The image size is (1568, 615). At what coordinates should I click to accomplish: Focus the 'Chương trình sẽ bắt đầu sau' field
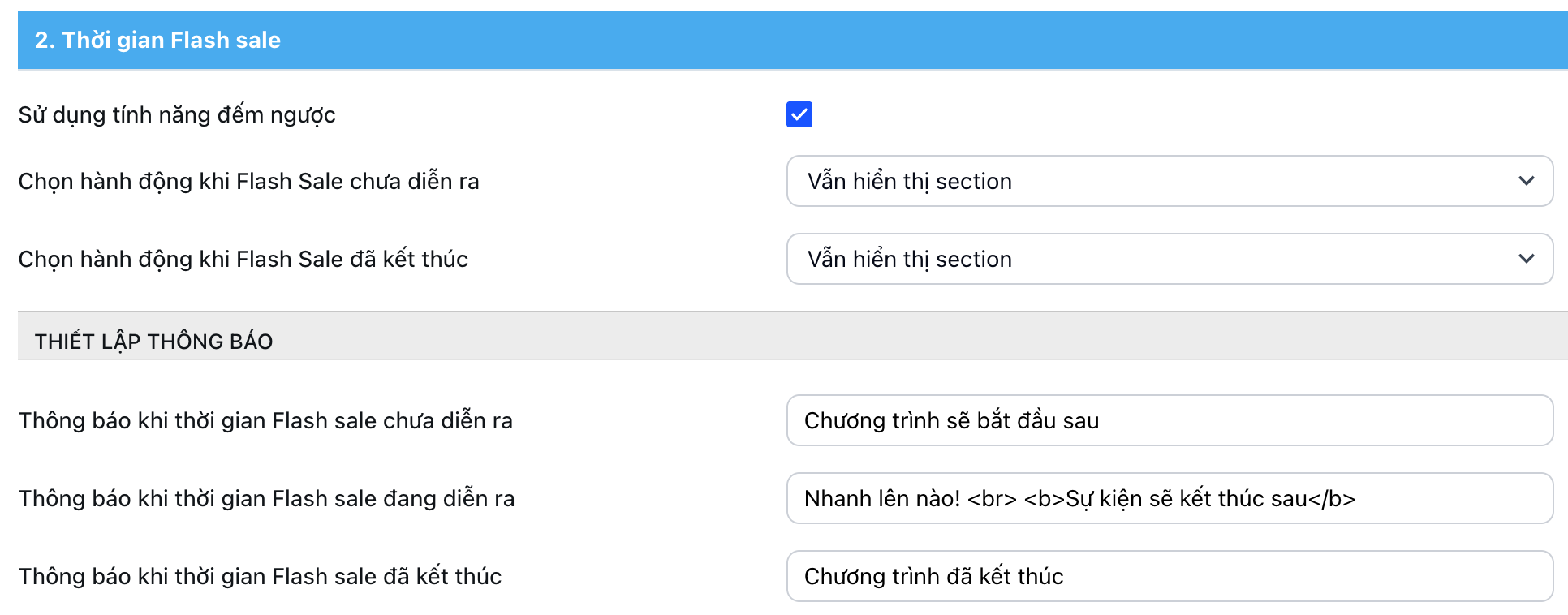coord(1169,420)
